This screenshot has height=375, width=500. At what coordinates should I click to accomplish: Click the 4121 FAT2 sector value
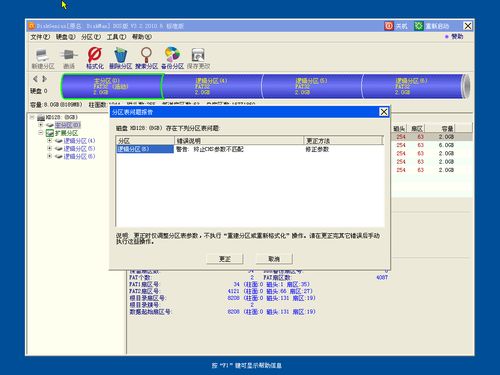point(233,291)
